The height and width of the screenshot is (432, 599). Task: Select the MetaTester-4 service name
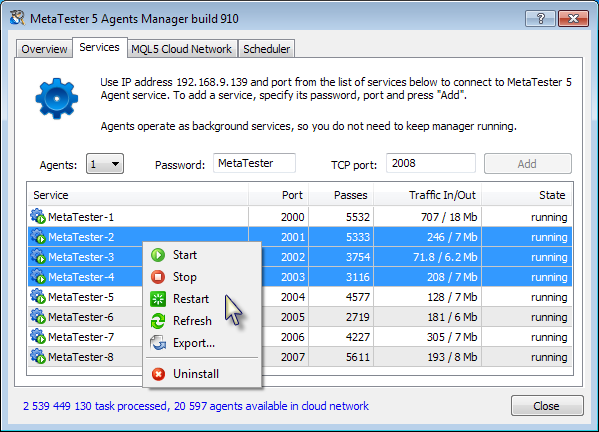81,277
